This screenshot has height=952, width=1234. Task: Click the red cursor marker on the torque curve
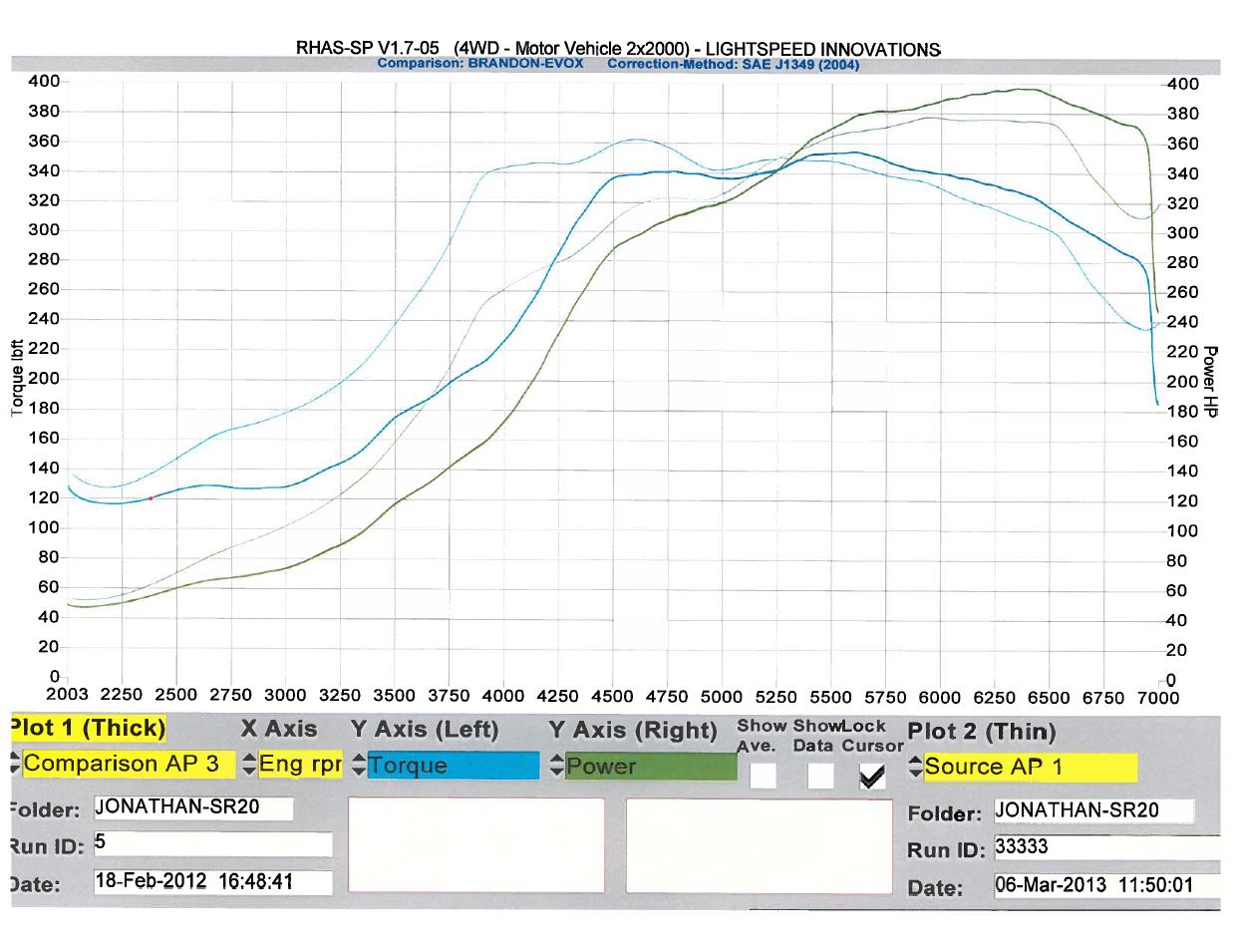coord(151,498)
